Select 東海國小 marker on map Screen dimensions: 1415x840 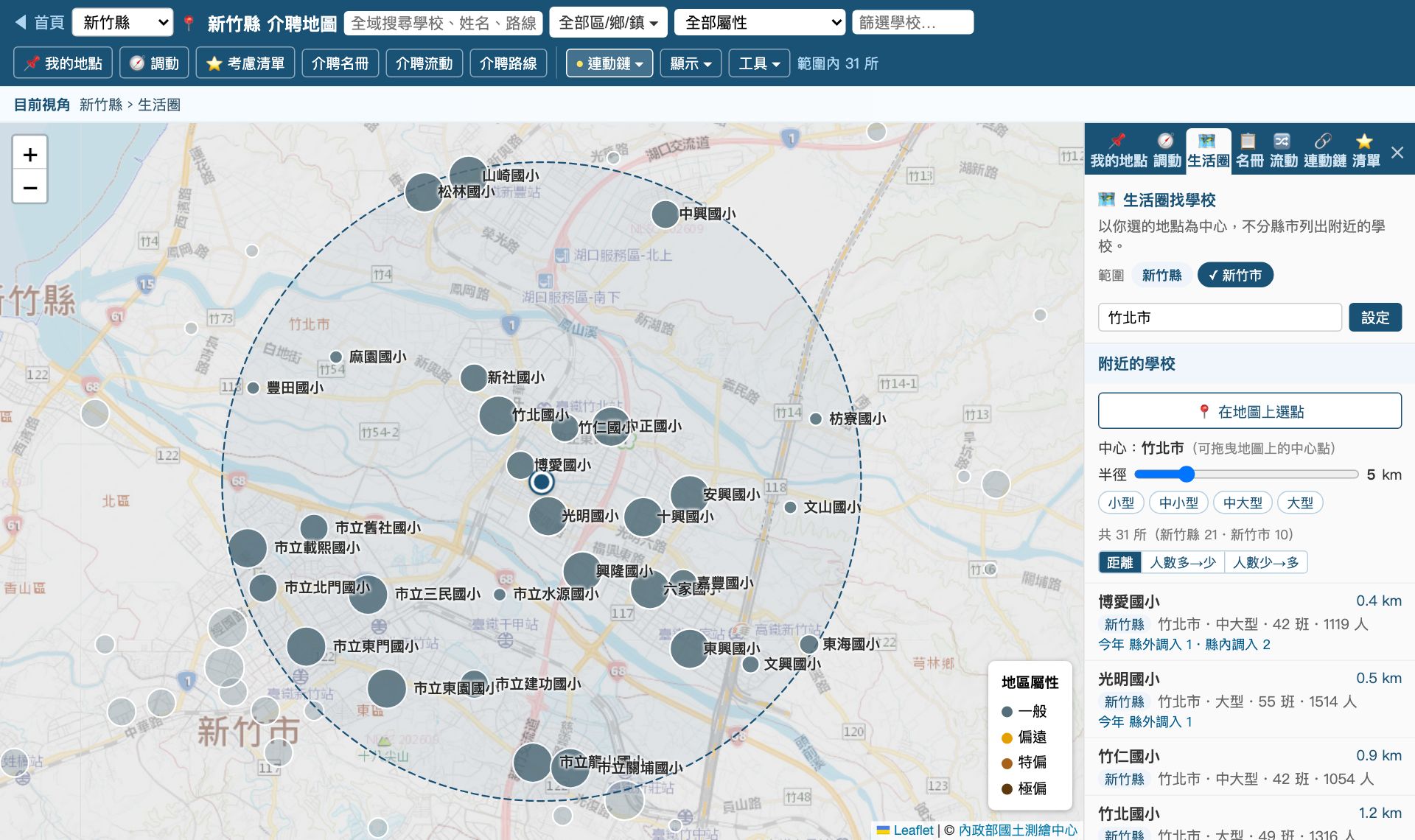(x=809, y=644)
